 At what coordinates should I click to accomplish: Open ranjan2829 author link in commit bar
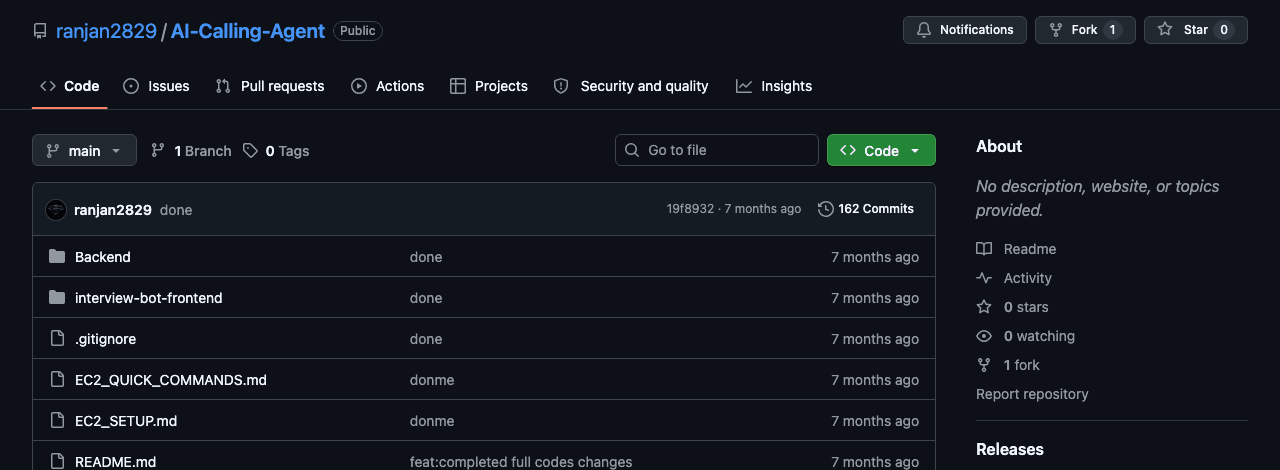click(x=113, y=209)
